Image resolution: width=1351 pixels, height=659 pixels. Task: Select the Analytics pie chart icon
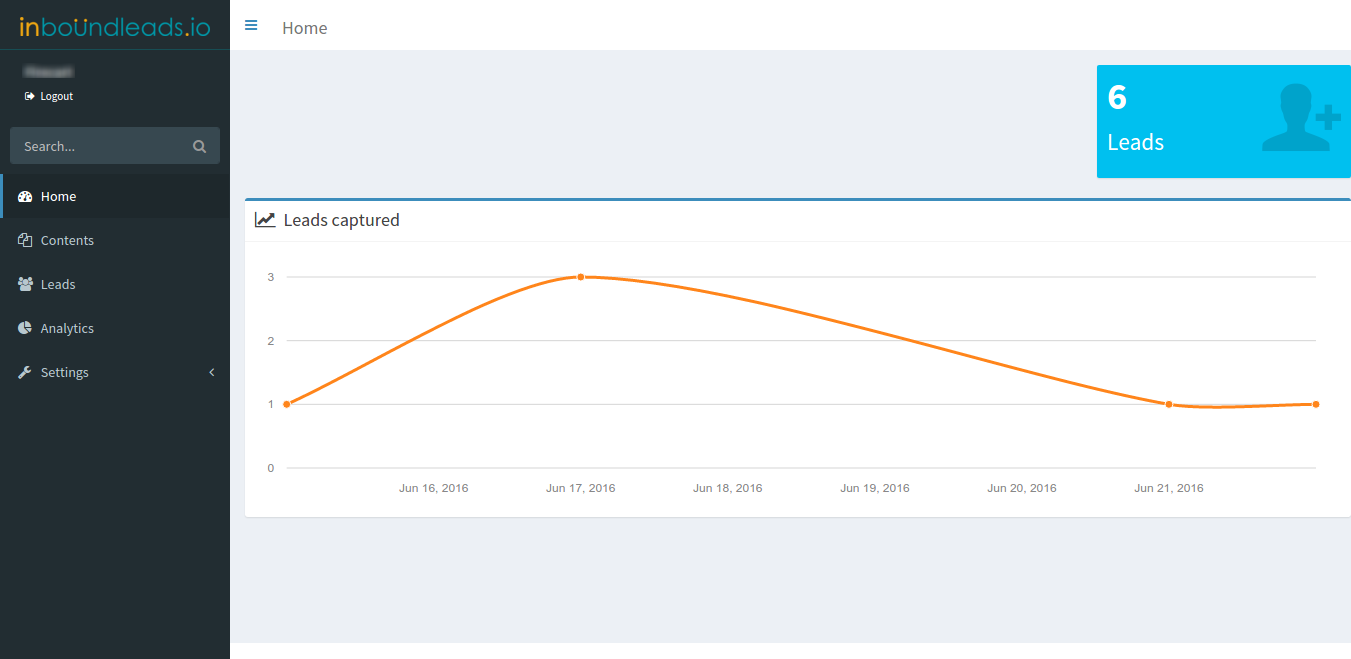click(x=25, y=328)
